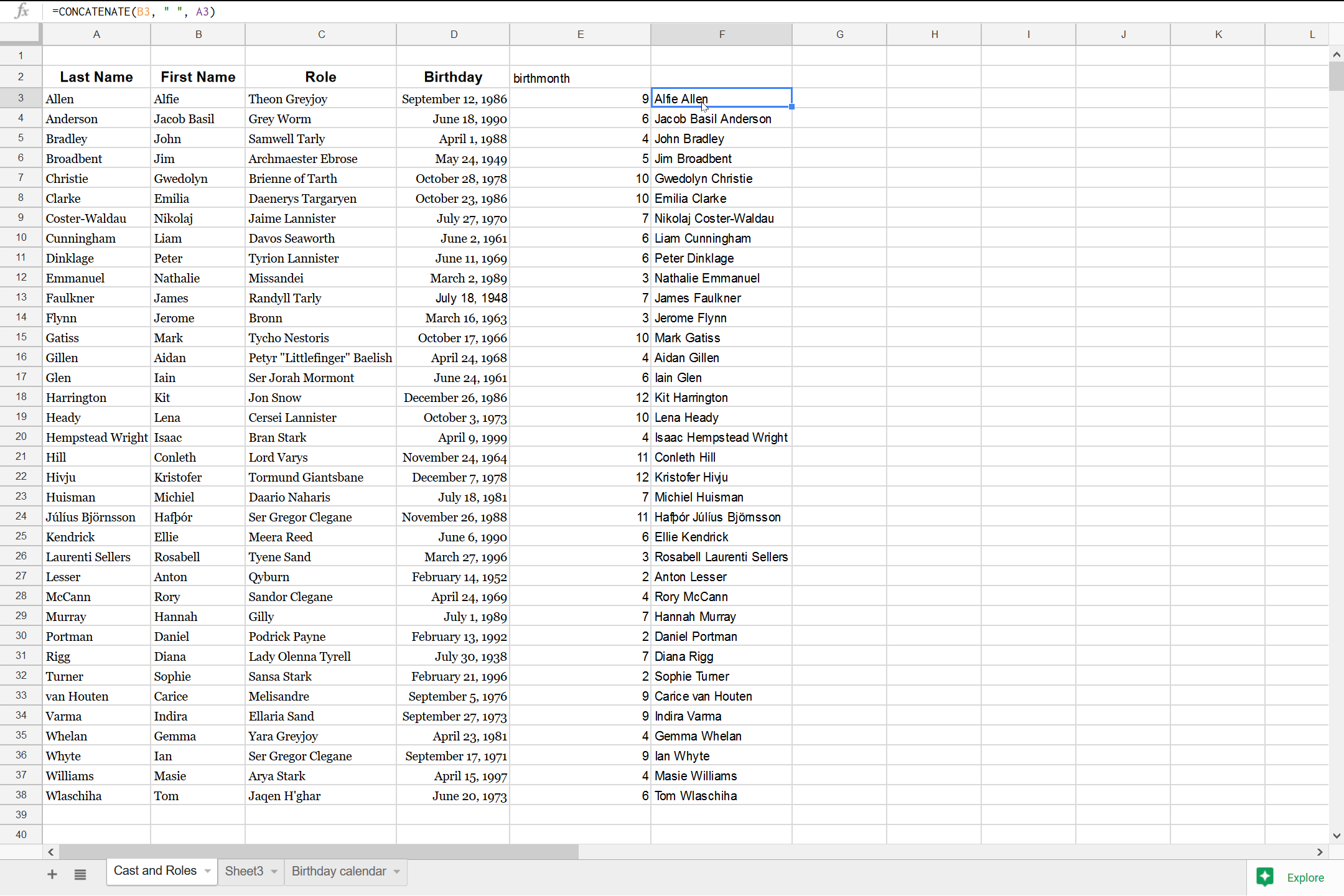The height and width of the screenshot is (896, 1344).
Task: Select column F header
Action: (x=721, y=34)
